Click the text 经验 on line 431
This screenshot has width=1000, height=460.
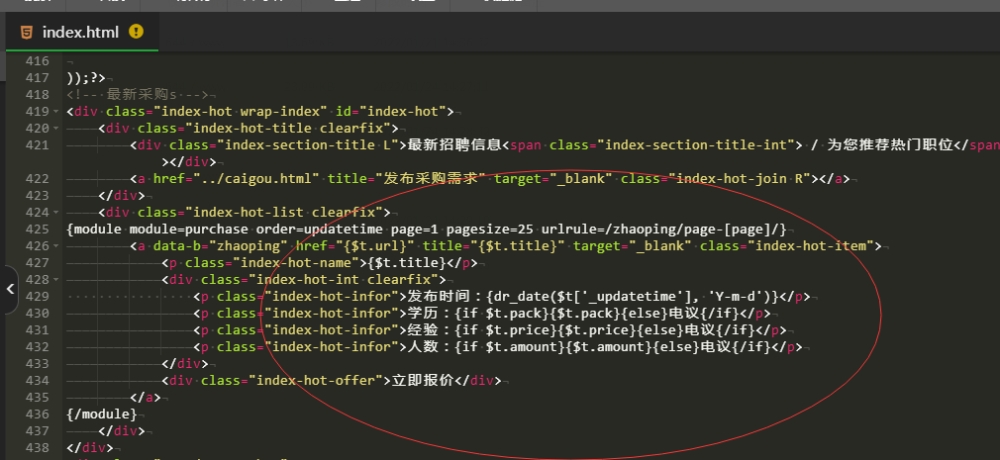click(x=423, y=330)
